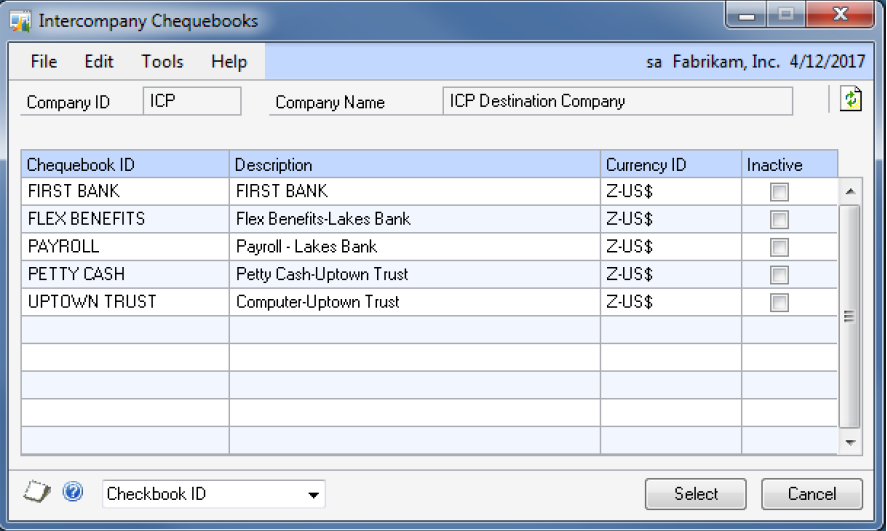
Task: Click the refresh icon beside Company Name
Action: (850, 99)
